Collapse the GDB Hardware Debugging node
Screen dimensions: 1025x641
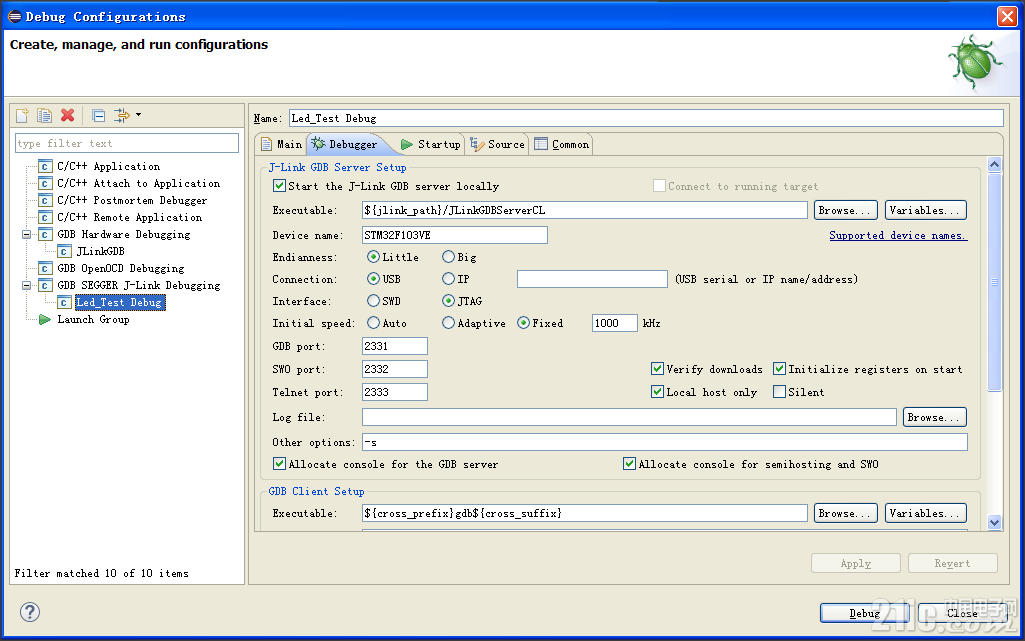pyautogui.click(x=26, y=235)
